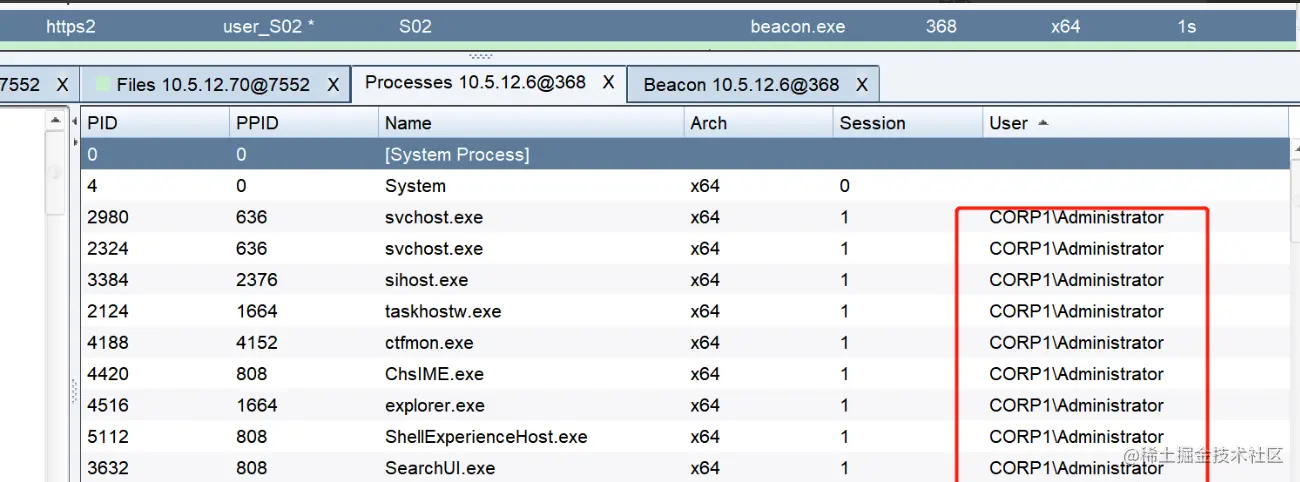Close the Beacon 10.5.12.6@368 tab
The width and height of the screenshot is (1300, 482).
(862, 85)
